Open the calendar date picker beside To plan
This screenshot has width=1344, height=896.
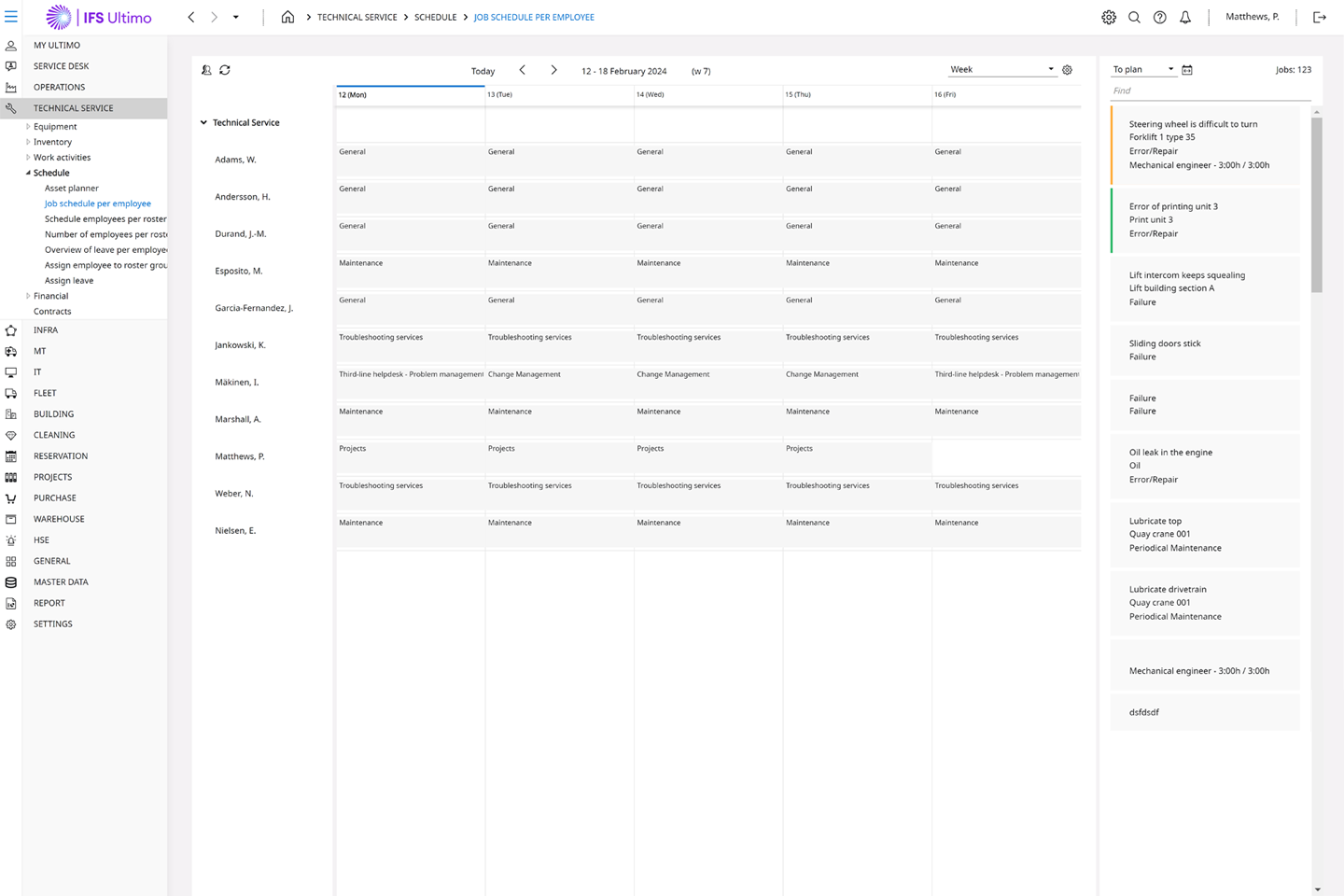pyautogui.click(x=1186, y=69)
